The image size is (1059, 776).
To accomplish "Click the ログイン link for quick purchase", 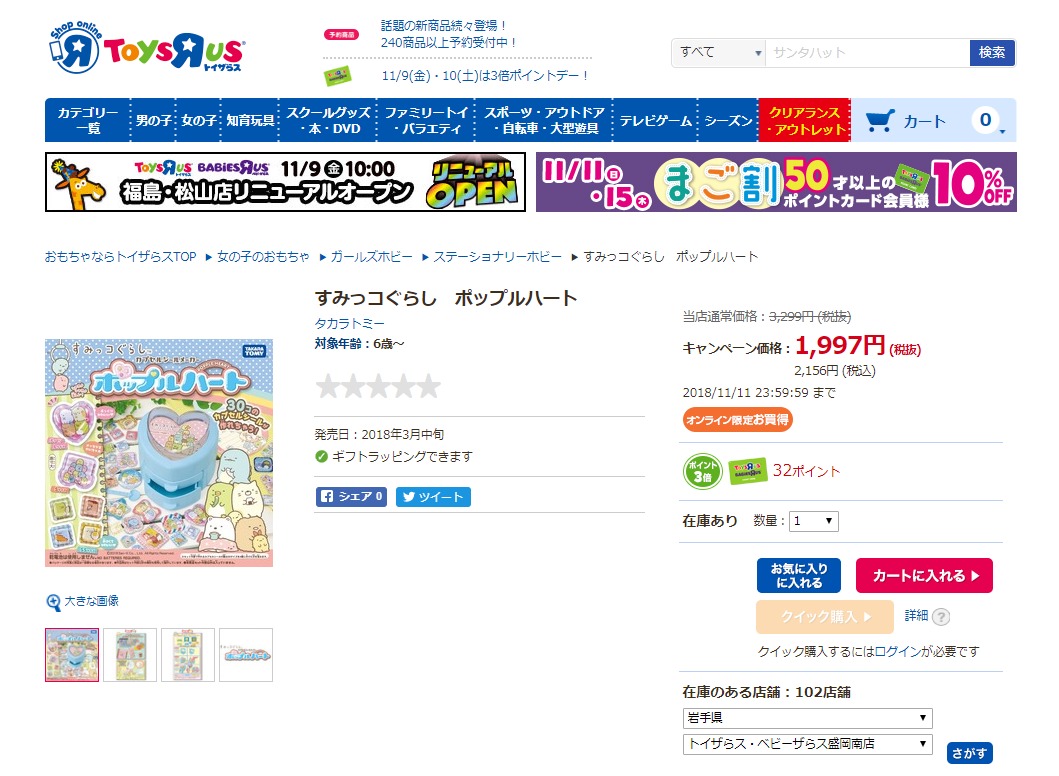I will coord(898,652).
